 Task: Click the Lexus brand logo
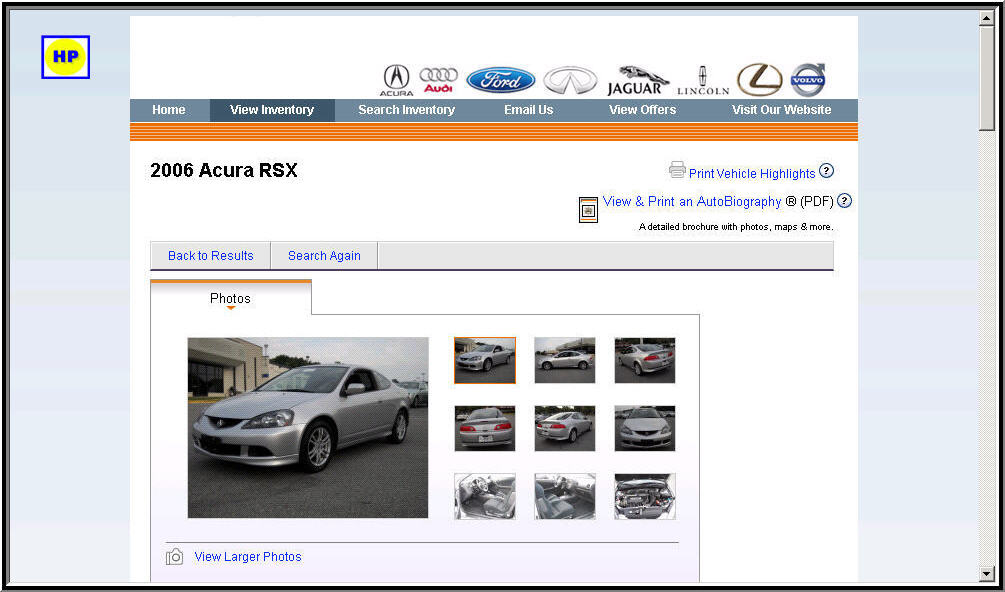tap(760, 80)
